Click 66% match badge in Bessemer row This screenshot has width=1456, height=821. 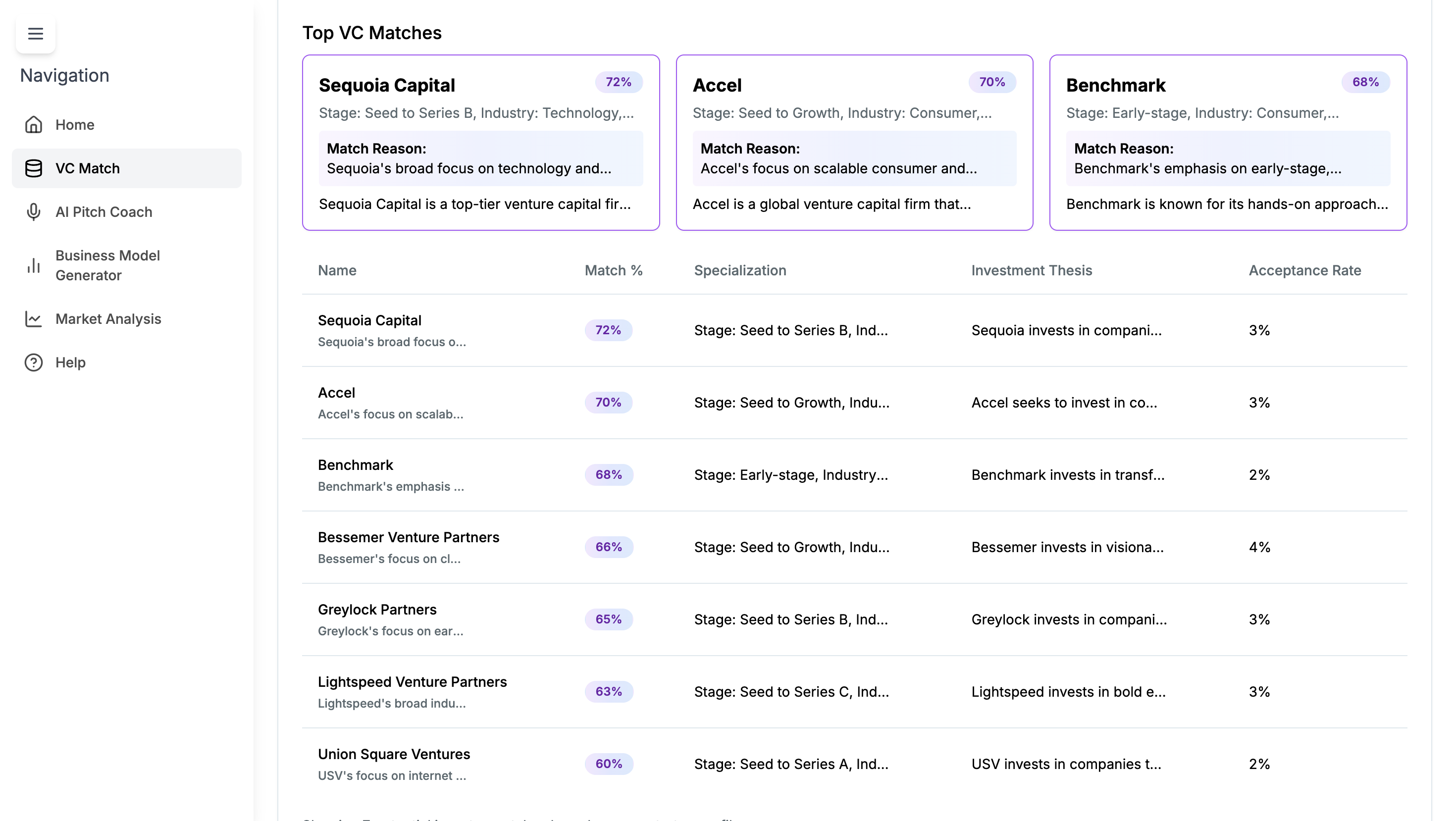tap(609, 547)
